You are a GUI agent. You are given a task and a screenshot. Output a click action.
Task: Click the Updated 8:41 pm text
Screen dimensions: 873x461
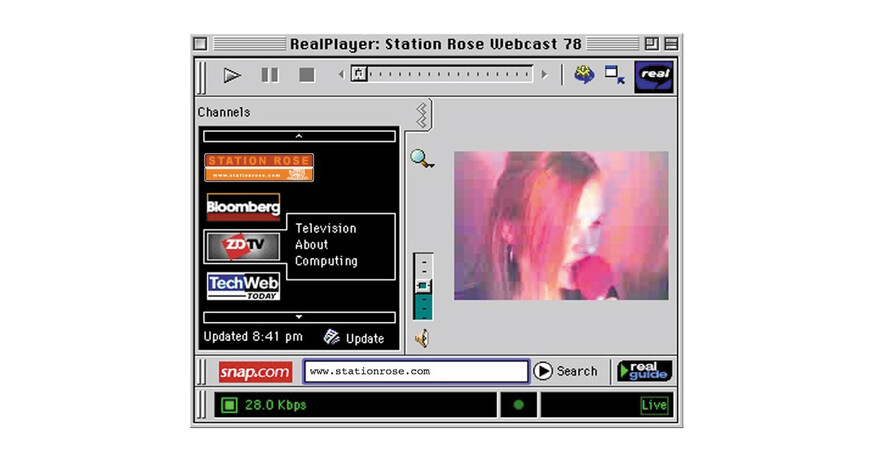pos(253,336)
